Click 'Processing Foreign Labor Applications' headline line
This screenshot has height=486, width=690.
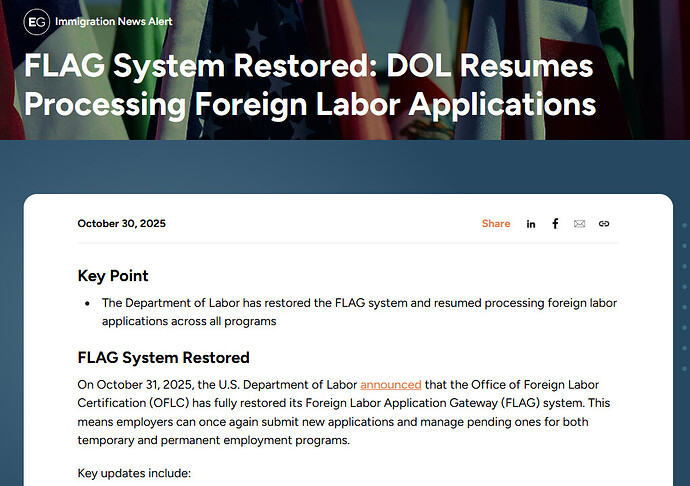pos(310,104)
